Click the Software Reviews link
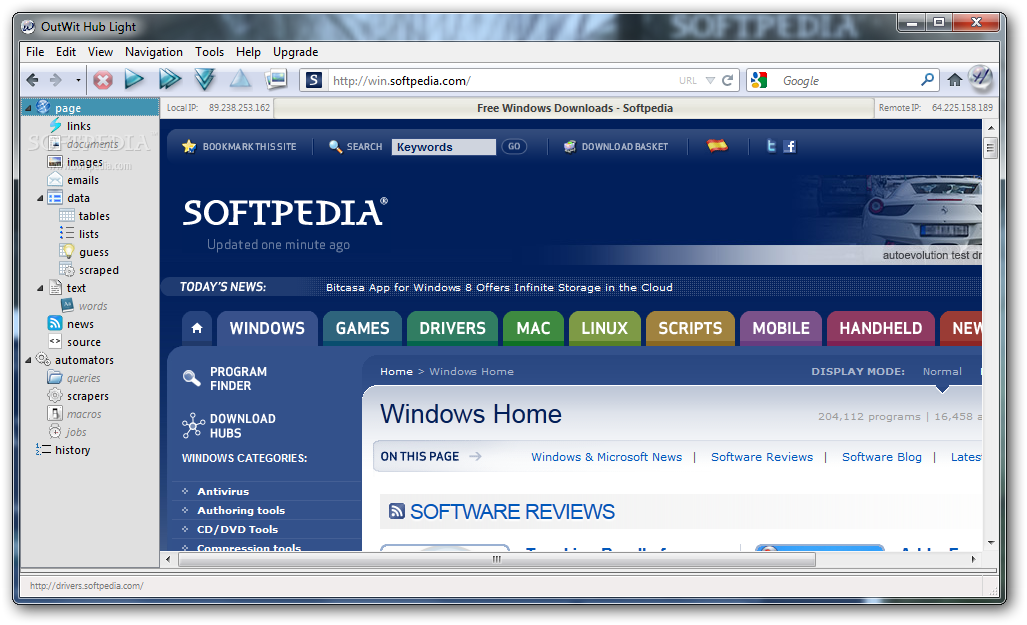The image size is (1027, 625). pos(762,457)
